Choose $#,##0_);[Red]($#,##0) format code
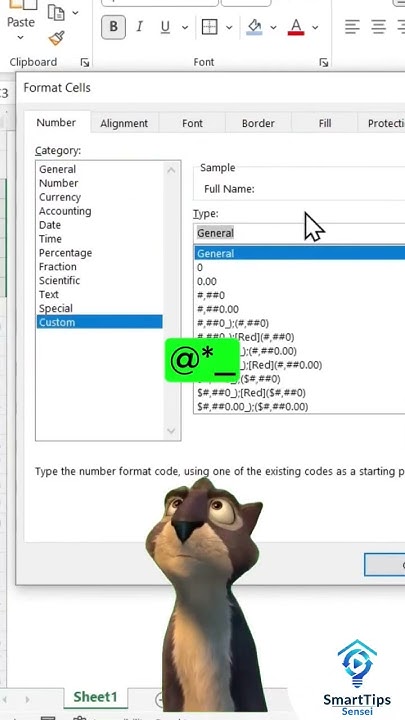Screen dimensions: 405x720 coord(299,393)
